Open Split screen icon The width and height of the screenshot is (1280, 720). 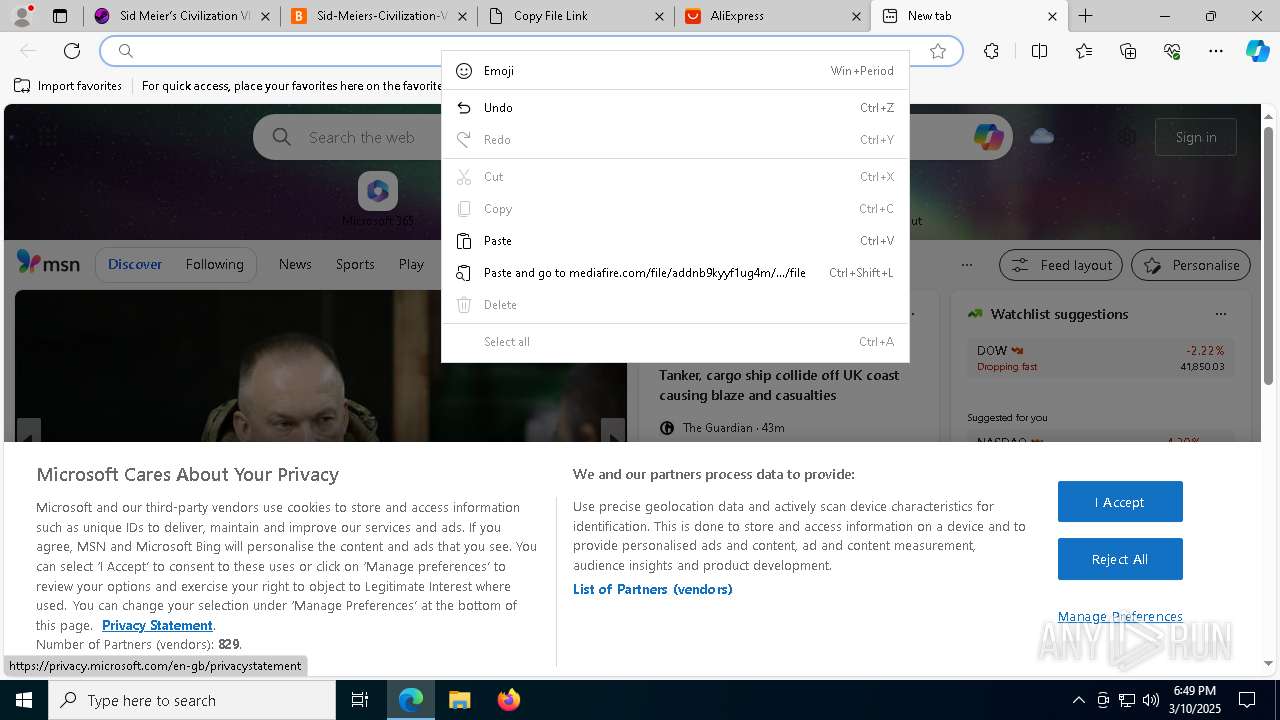[x=1039, y=51]
